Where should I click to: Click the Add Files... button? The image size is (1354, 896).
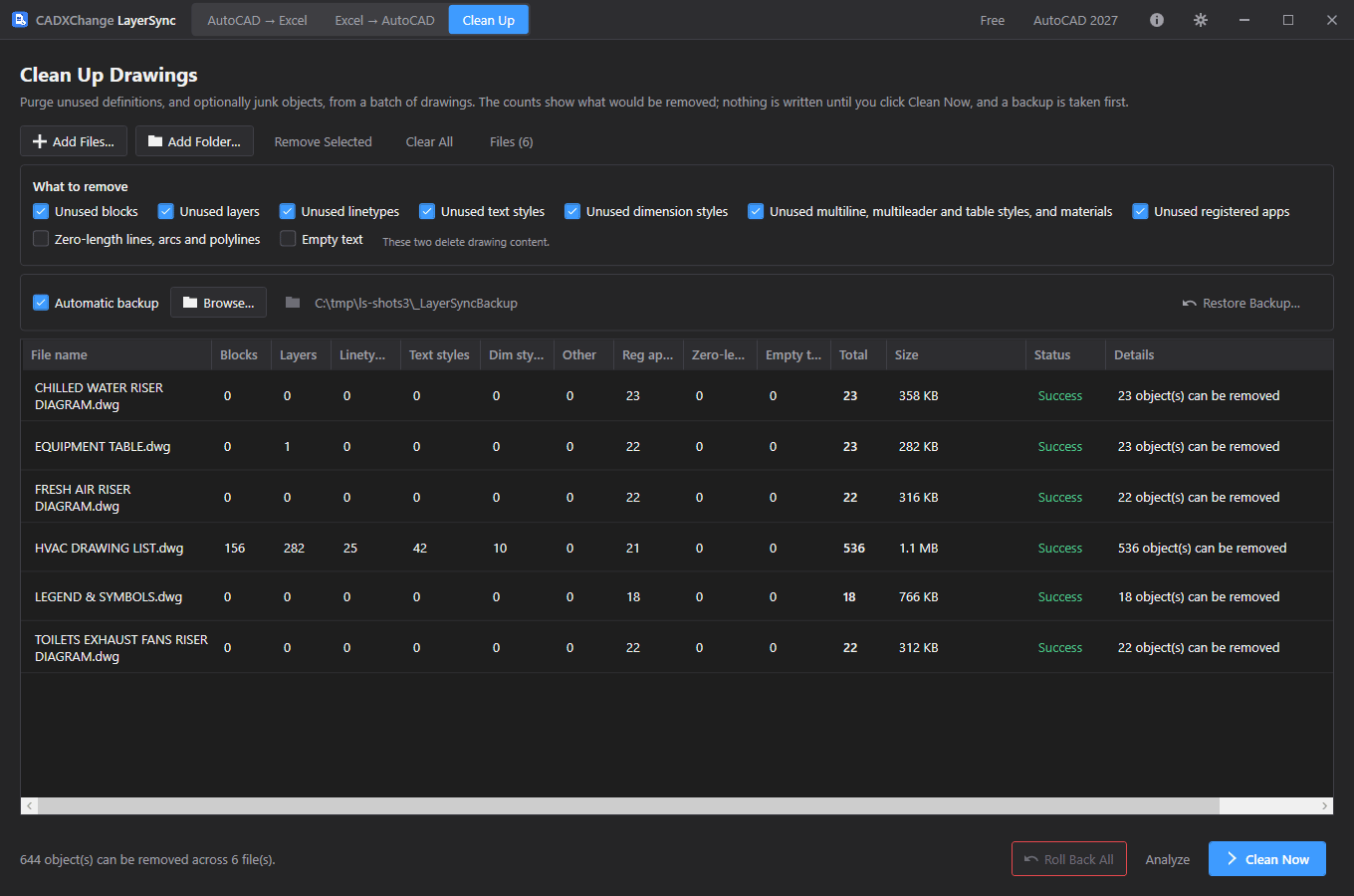click(x=74, y=141)
